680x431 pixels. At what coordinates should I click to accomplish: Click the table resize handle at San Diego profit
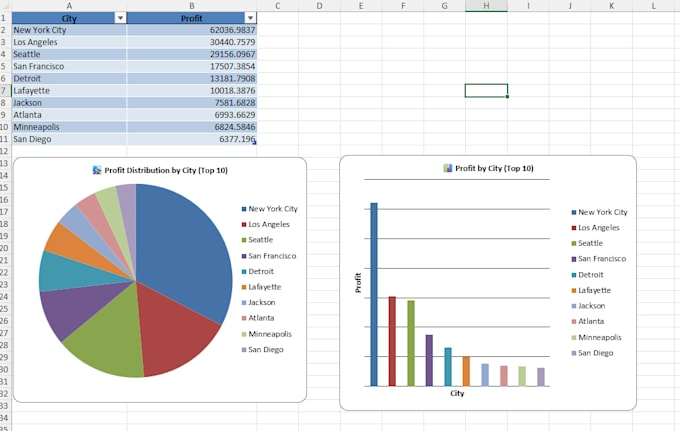(x=255, y=143)
